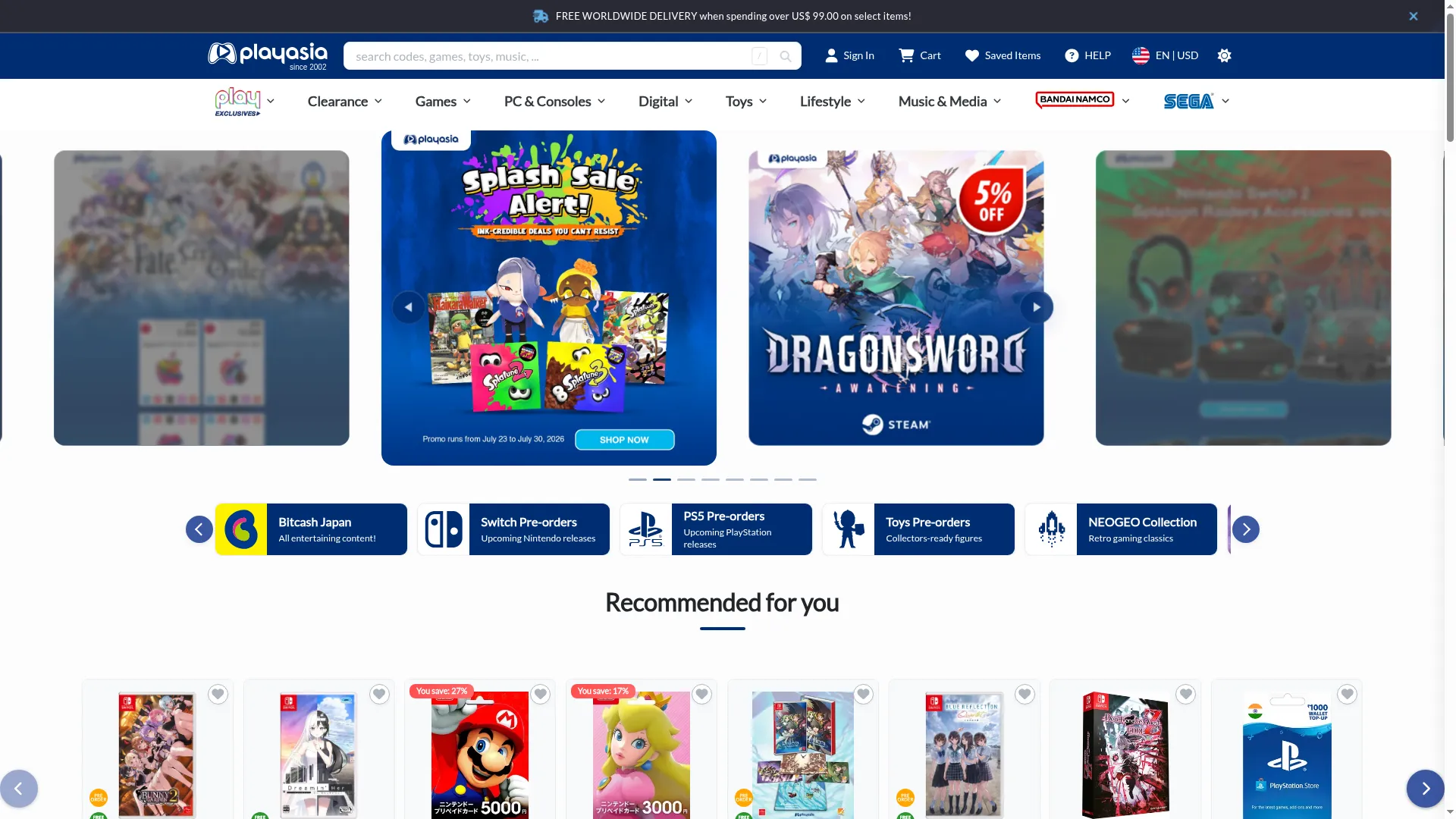1456x819 pixels.
Task: Click the delivery truck icon in banner
Action: pos(541,16)
